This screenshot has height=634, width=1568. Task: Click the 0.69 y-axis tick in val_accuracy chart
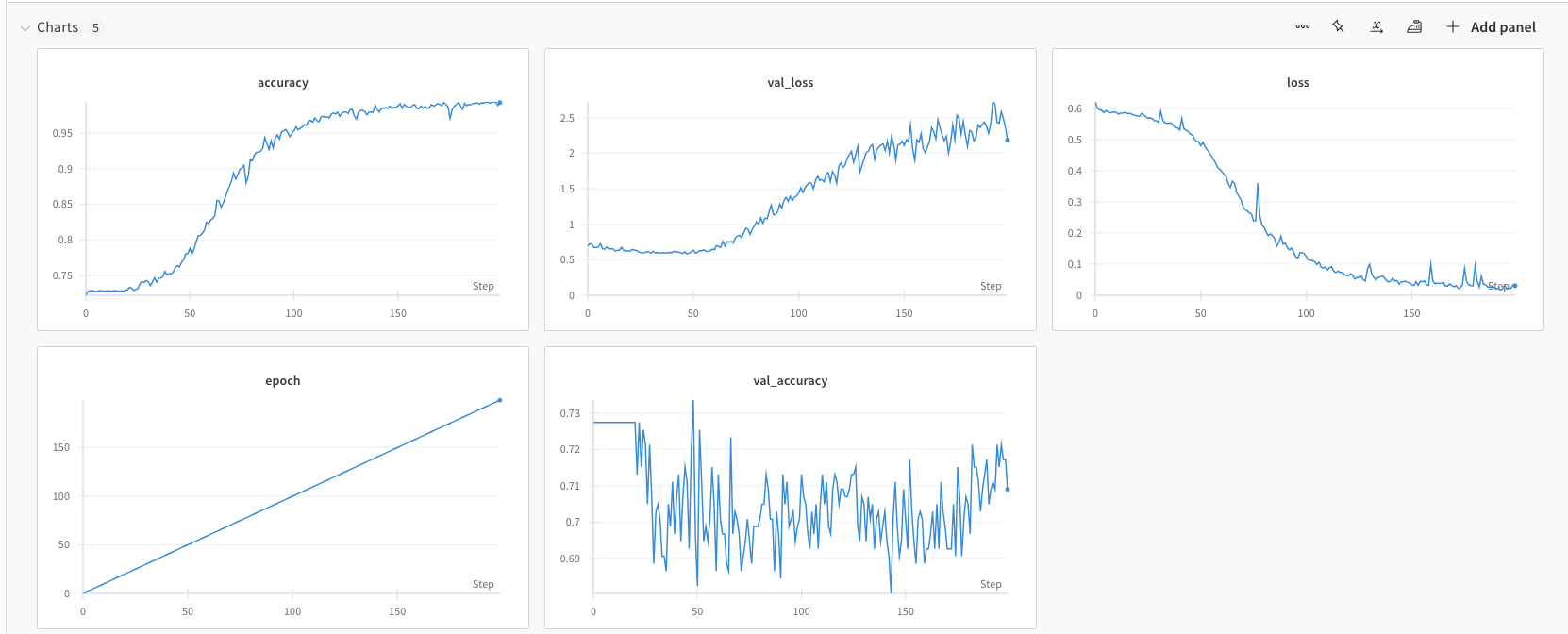[570, 559]
